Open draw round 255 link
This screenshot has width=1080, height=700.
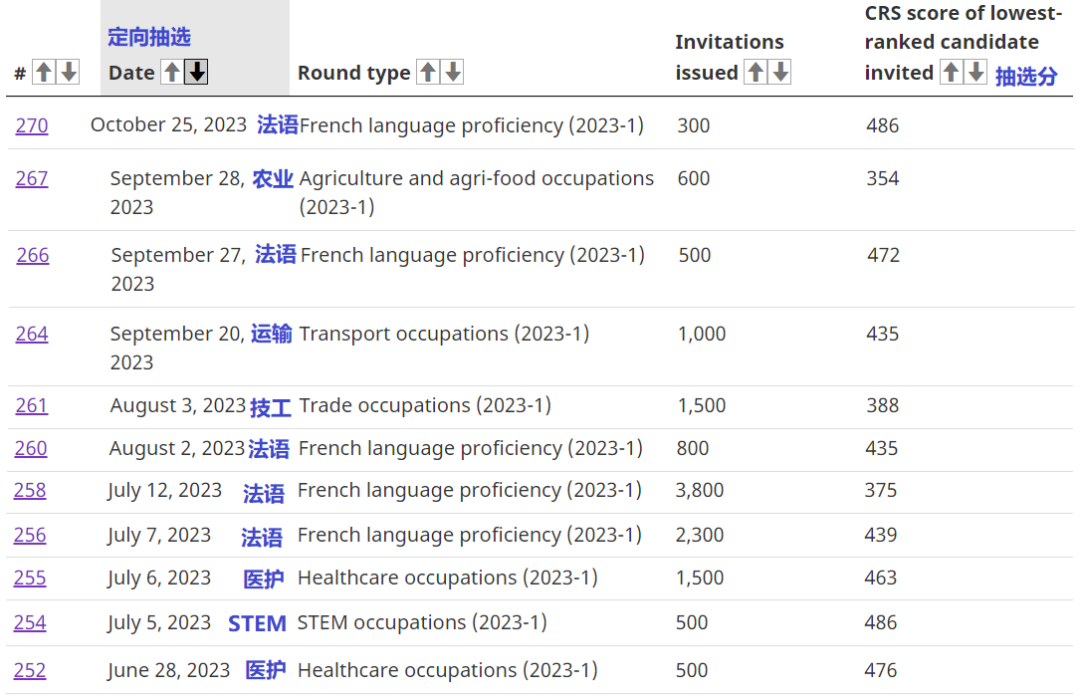click(x=30, y=578)
